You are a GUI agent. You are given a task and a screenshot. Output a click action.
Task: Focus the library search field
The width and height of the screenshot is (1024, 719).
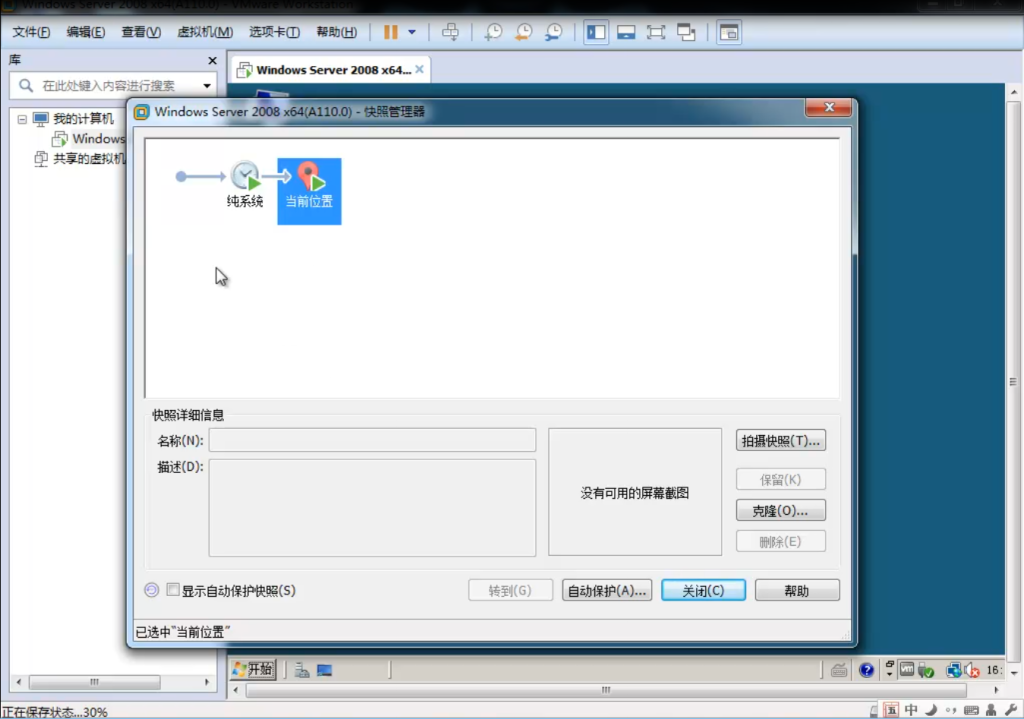click(109, 86)
